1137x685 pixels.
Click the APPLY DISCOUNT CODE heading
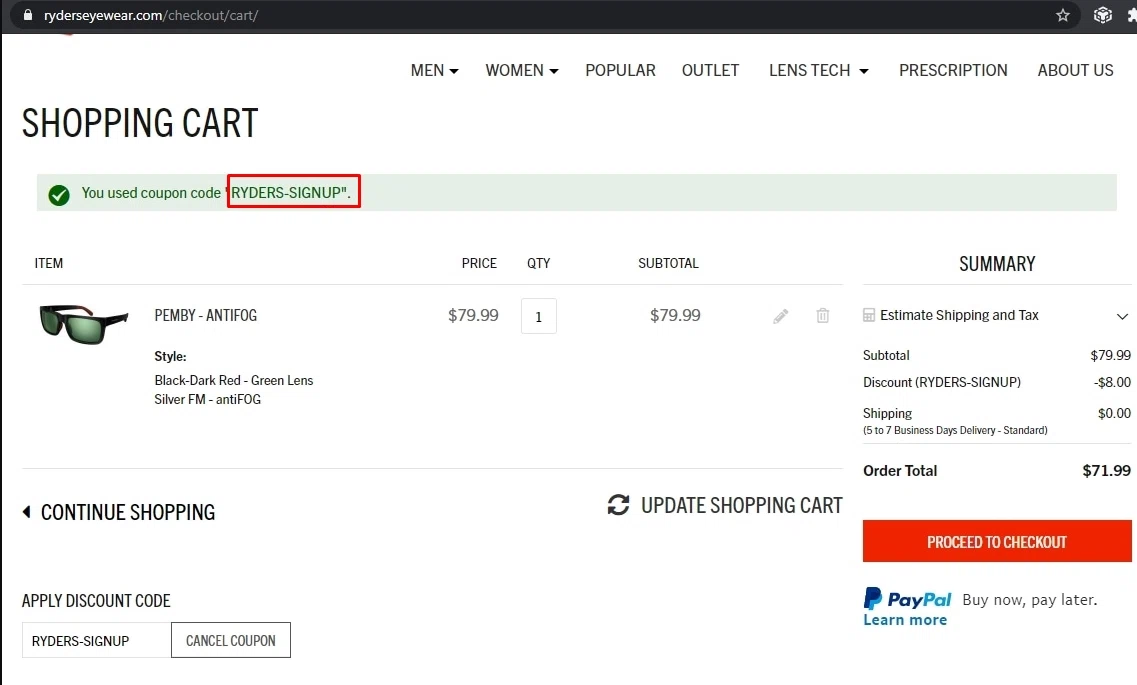[96, 601]
